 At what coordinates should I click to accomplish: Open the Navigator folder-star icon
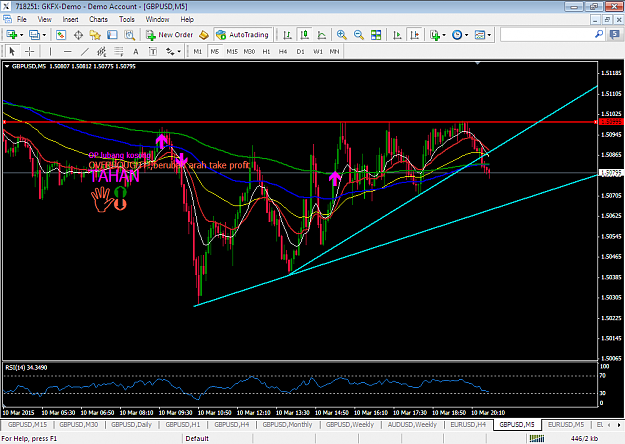[95, 35]
